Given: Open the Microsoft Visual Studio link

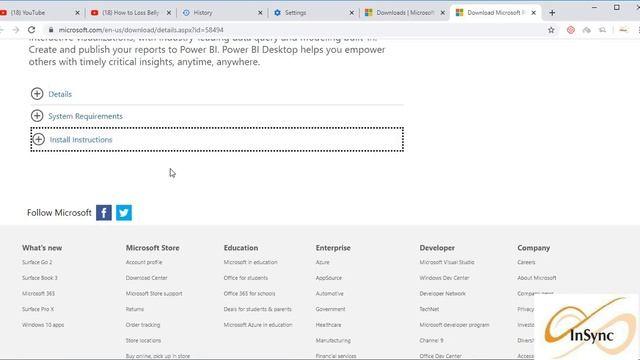Looking at the screenshot, I should [447, 262].
